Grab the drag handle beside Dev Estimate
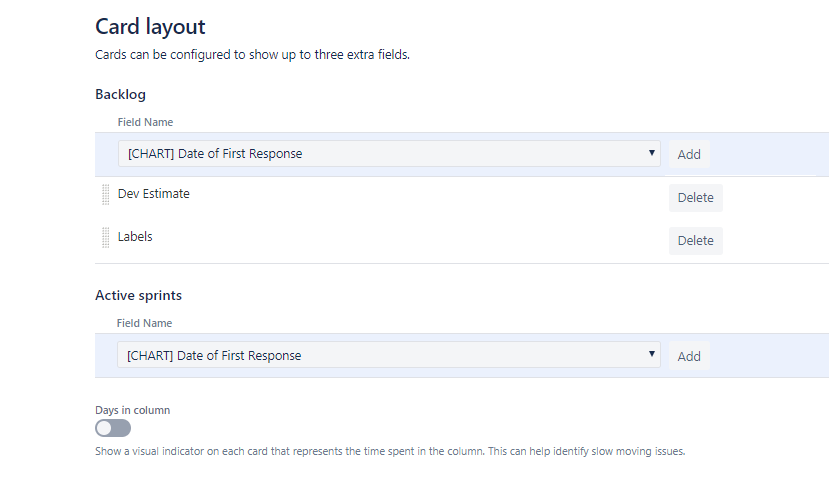 click(x=106, y=195)
